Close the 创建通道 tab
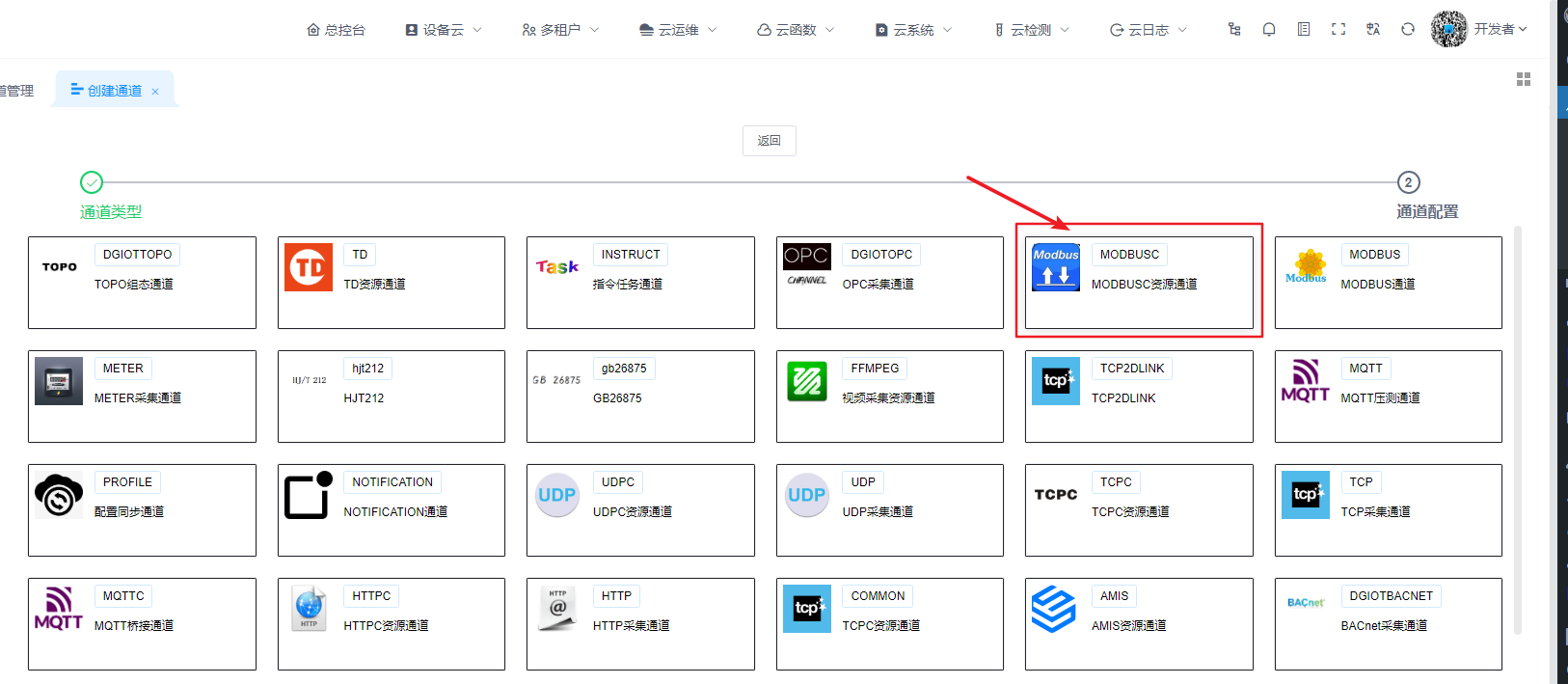 [x=155, y=92]
